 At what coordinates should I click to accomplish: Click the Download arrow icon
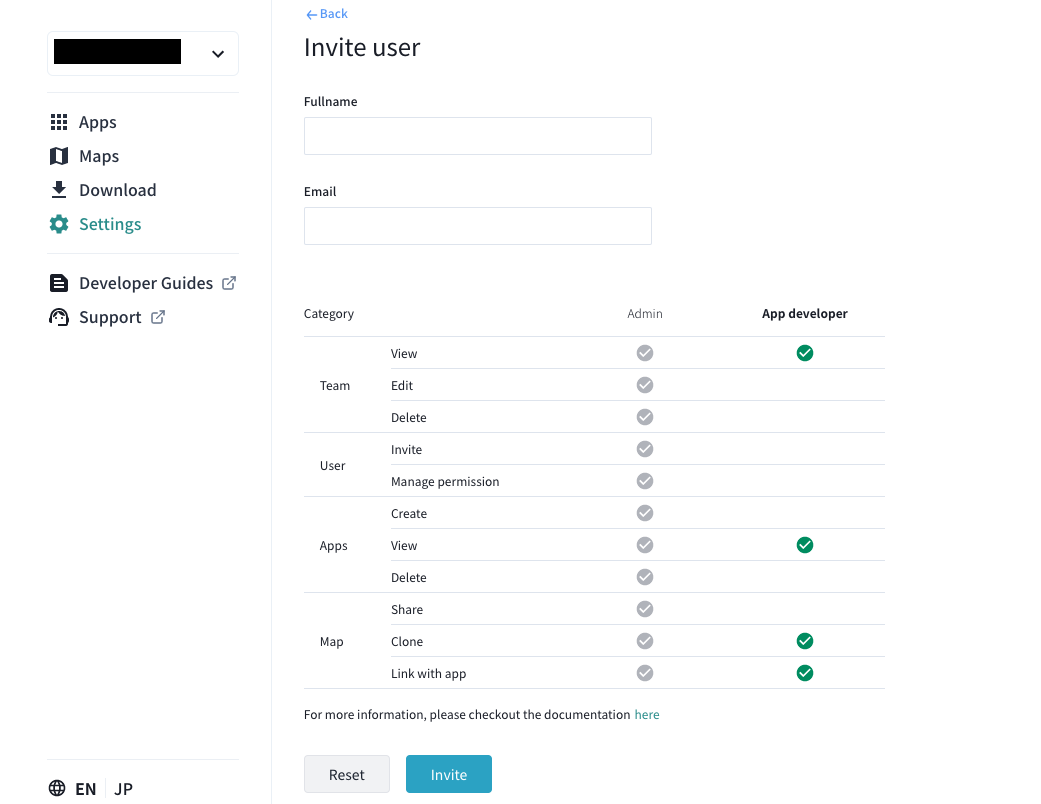(x=59, y=190)
